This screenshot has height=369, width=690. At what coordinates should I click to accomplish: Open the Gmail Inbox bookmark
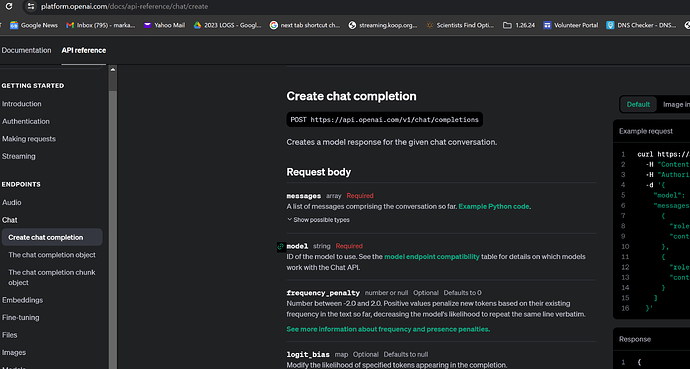coord(100,25)
